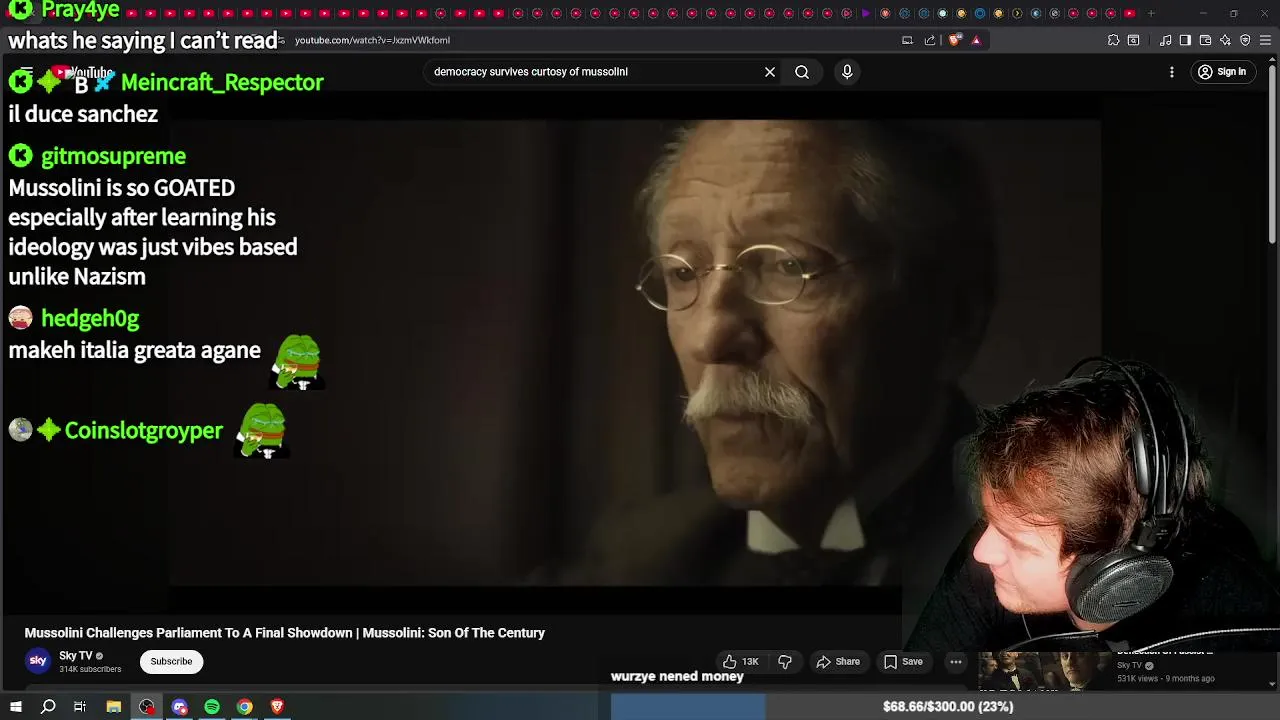Image resolution: width=1280 pixels, height=720 pixels.
Task: Open the Brave Wallet icon
Action: tap(1205, 40)
